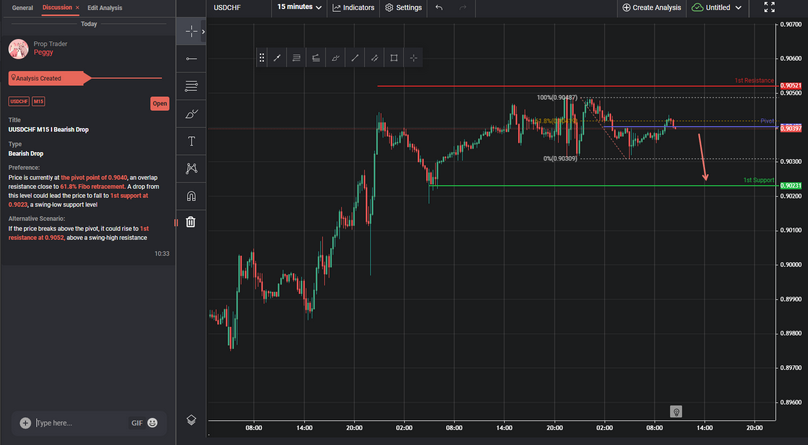Click the Pivot line label
Image resolution: width=809 pixels, height=445 pixels.
click(767, 121)
